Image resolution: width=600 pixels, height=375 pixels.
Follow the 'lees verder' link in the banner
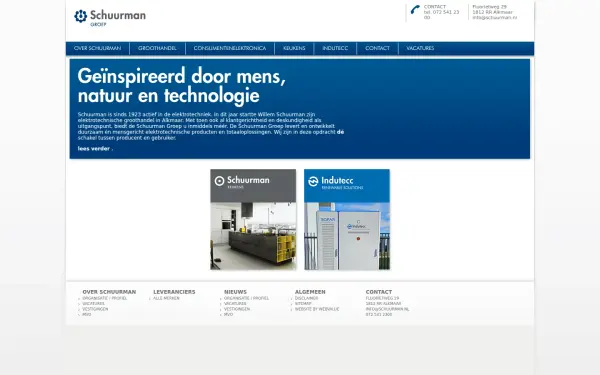coord(94,148)
